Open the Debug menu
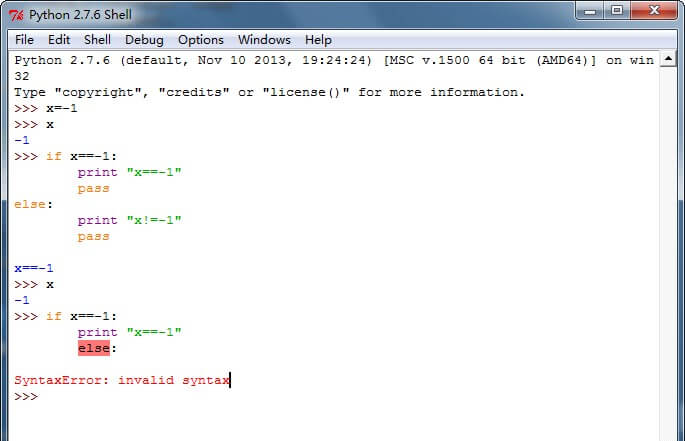 coord(144,40)
